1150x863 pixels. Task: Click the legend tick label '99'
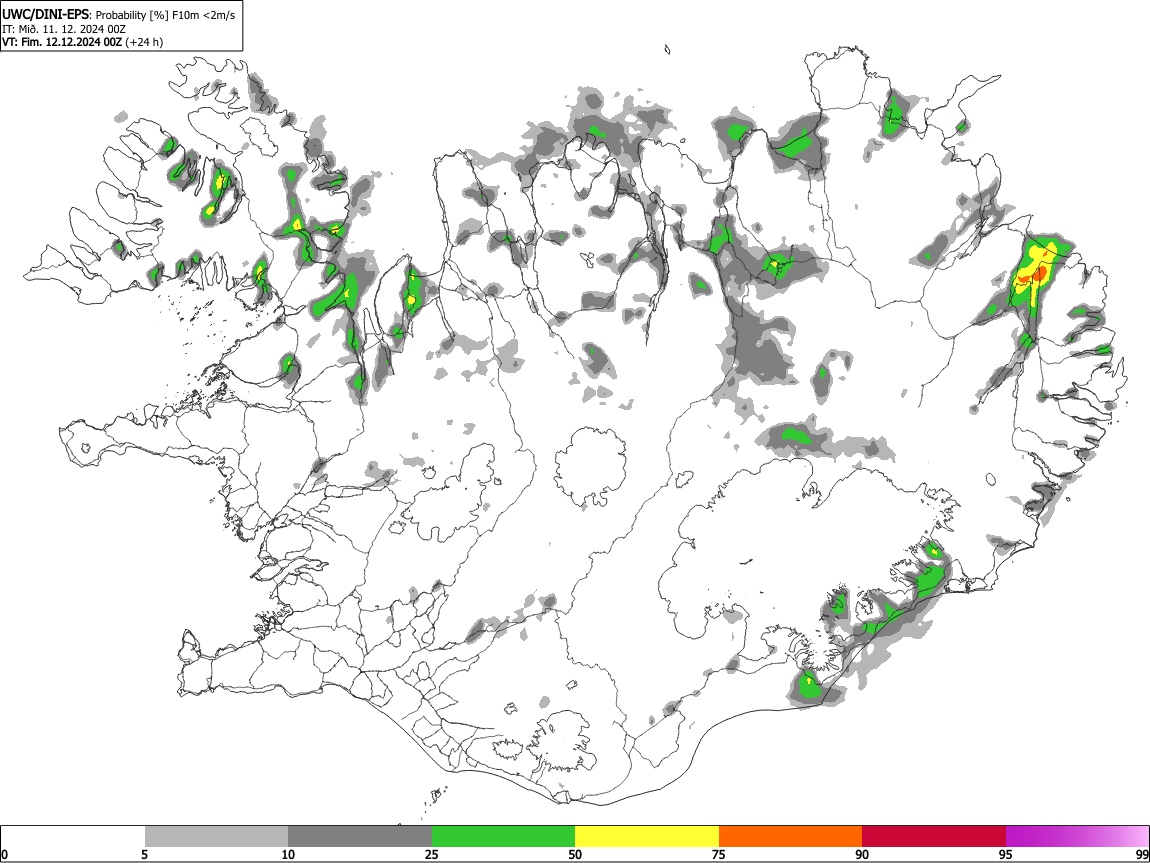[1142, 855]
